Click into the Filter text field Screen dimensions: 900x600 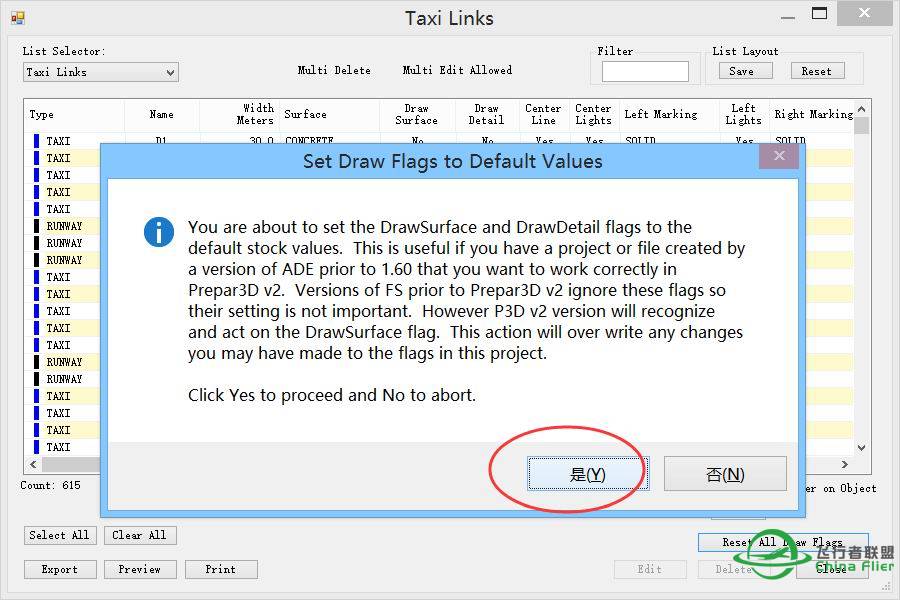(645, 72)
